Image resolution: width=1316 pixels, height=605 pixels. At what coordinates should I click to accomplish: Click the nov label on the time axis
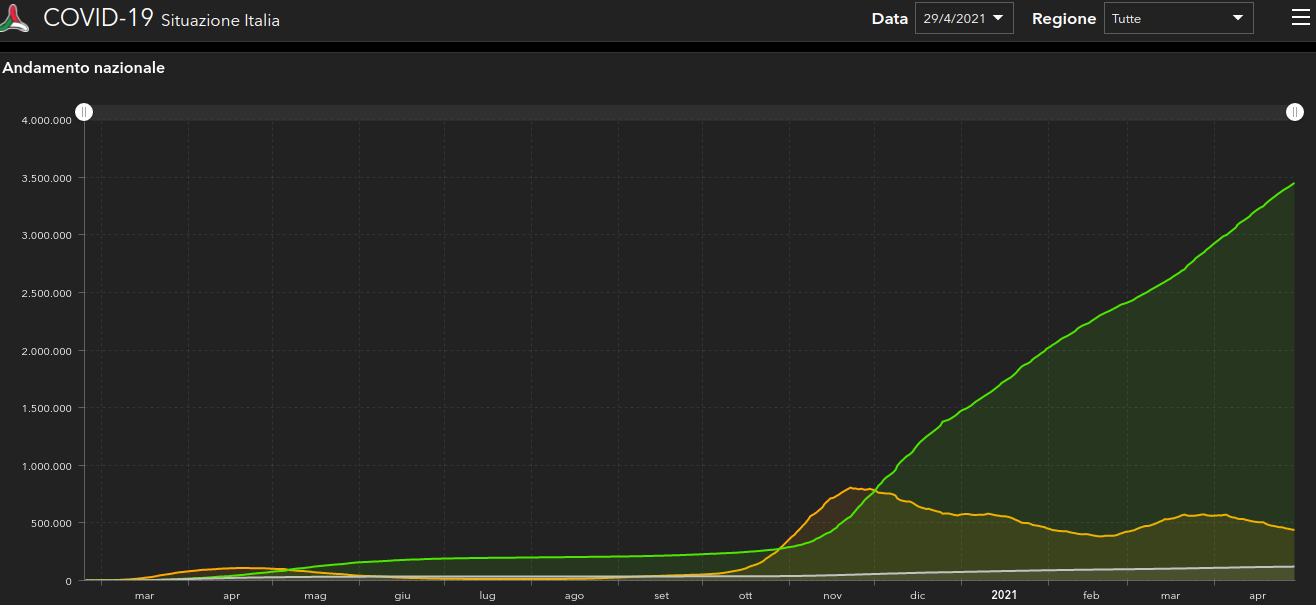coord(832,595)
